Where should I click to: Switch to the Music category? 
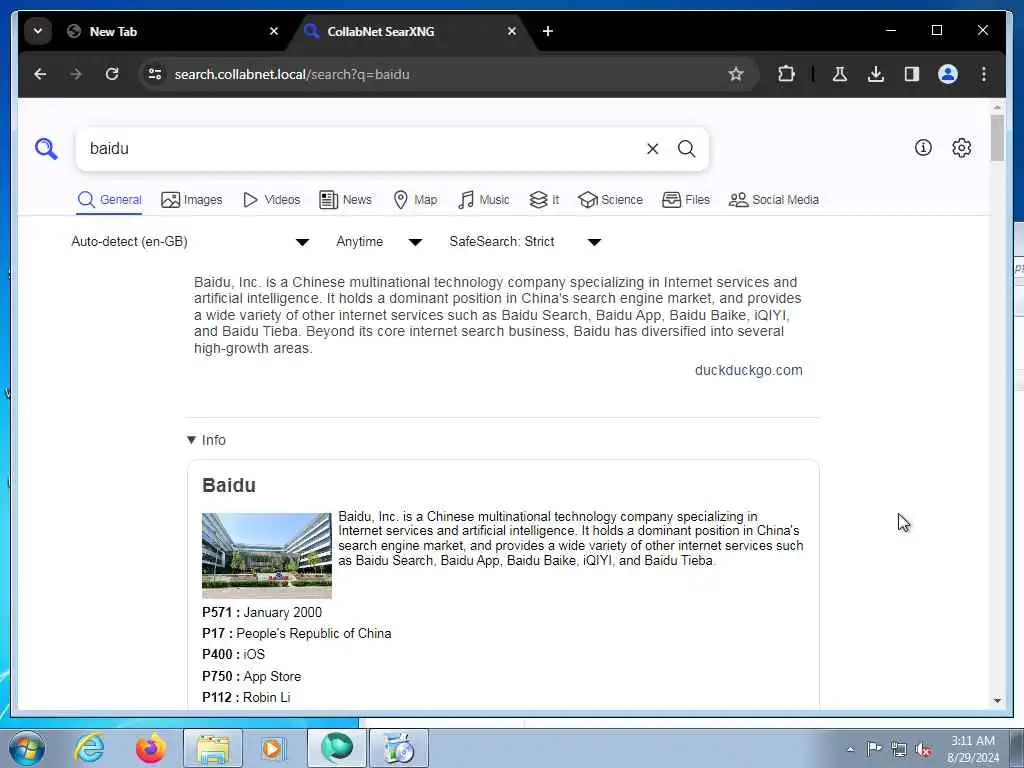[x=484, y=200]
